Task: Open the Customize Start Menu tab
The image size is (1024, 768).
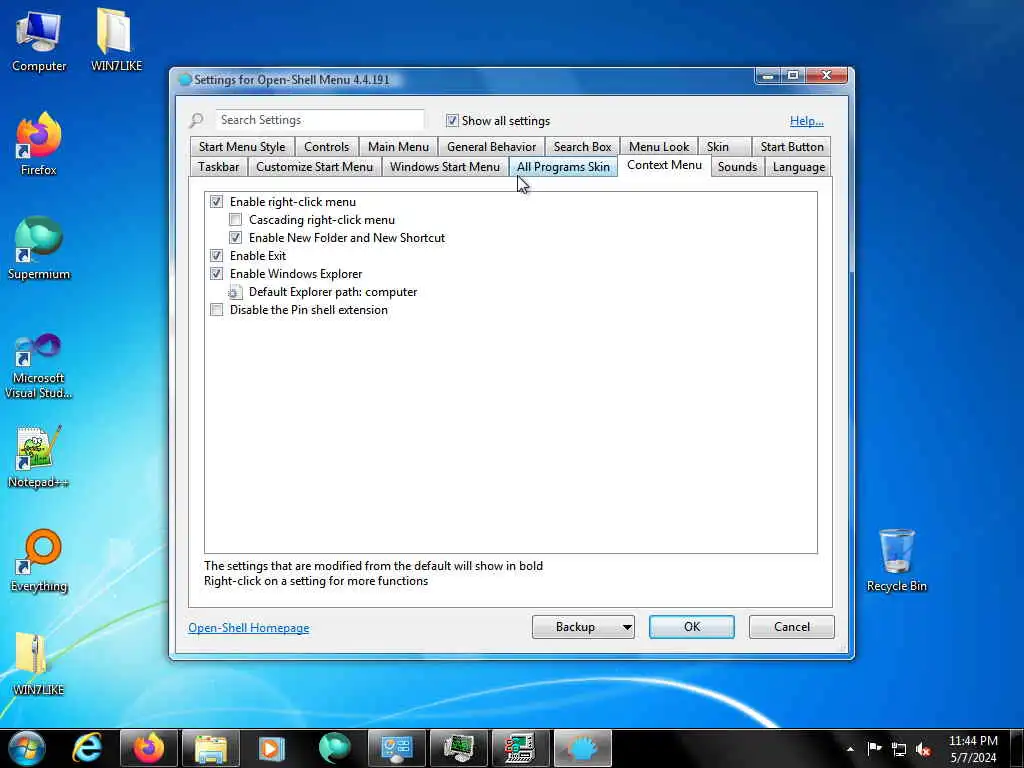Action: tap(315, 167)
